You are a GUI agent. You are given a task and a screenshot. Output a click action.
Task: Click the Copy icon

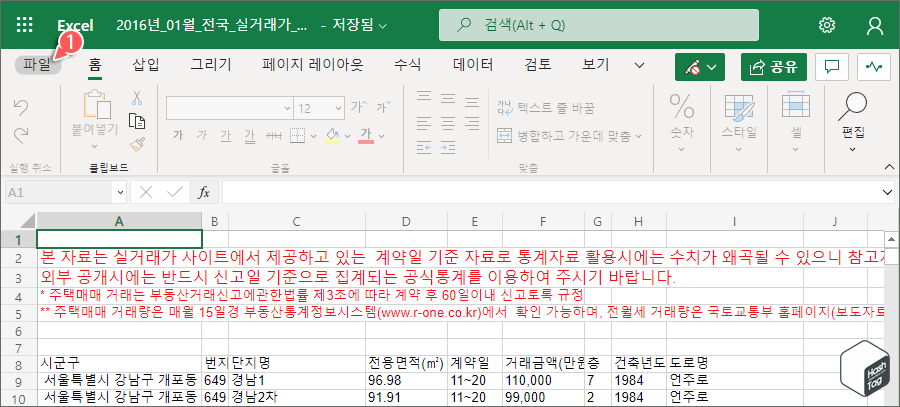point(136,121)
